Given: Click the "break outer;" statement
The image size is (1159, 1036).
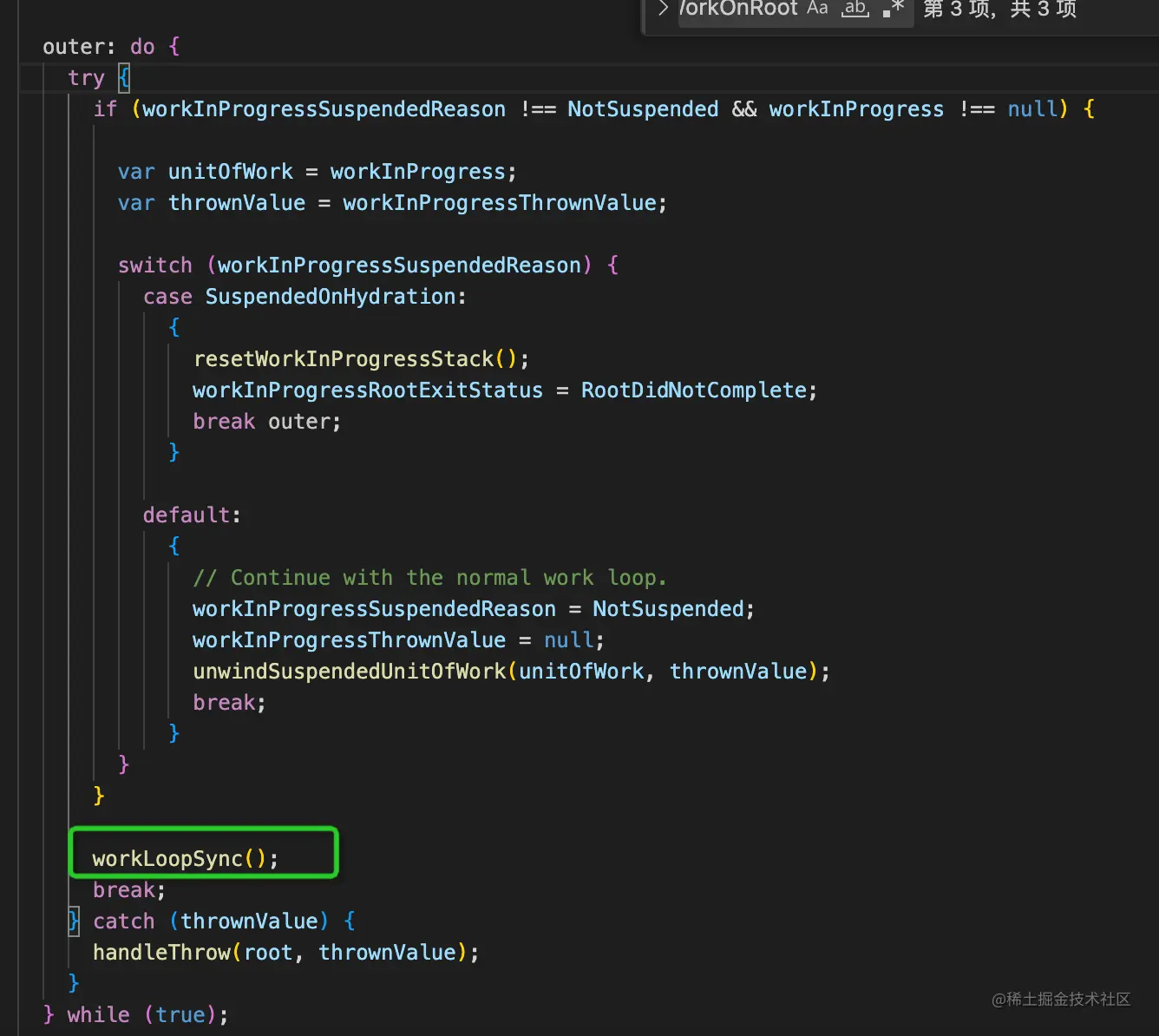Looking at the screenshot, I should pos(267,422).
